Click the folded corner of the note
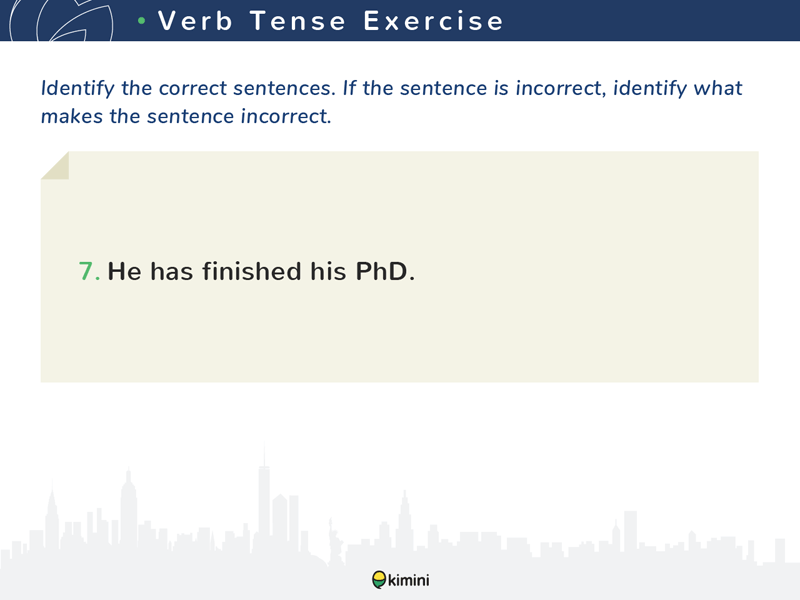The height and width of the screenshot is (600, 800). [55, 165]
